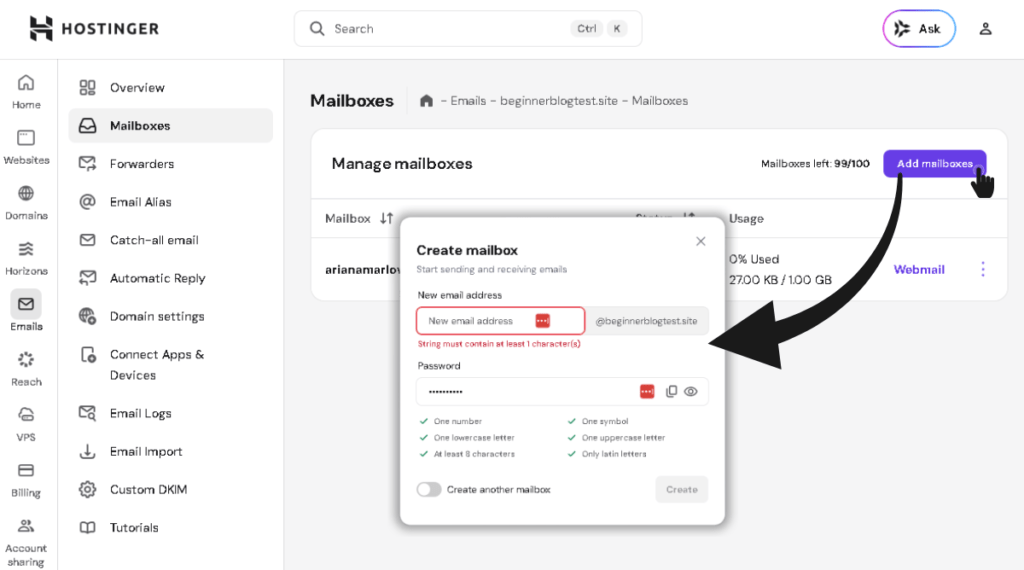Click the 'String must contain at least 1 character(s)' error
Image resolution: width=1024 pixels, height=570 pixels.
pos(499,344)
